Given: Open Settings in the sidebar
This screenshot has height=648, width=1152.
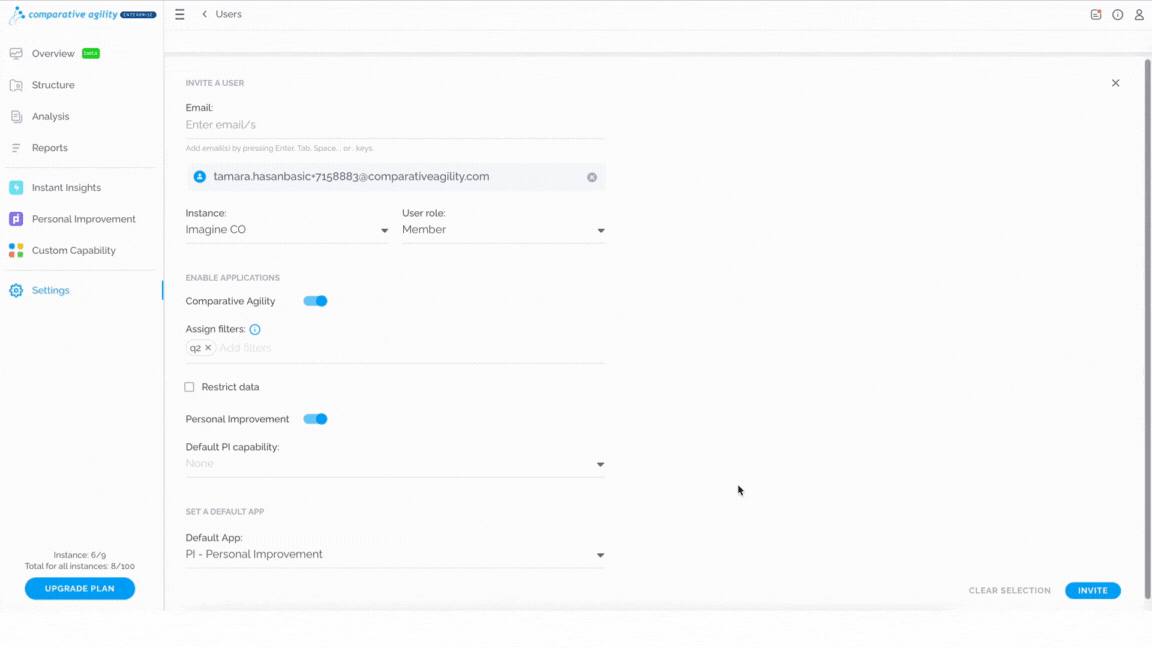Looking at the screenshot, I should pyautogui.click(x=51, y=290).
